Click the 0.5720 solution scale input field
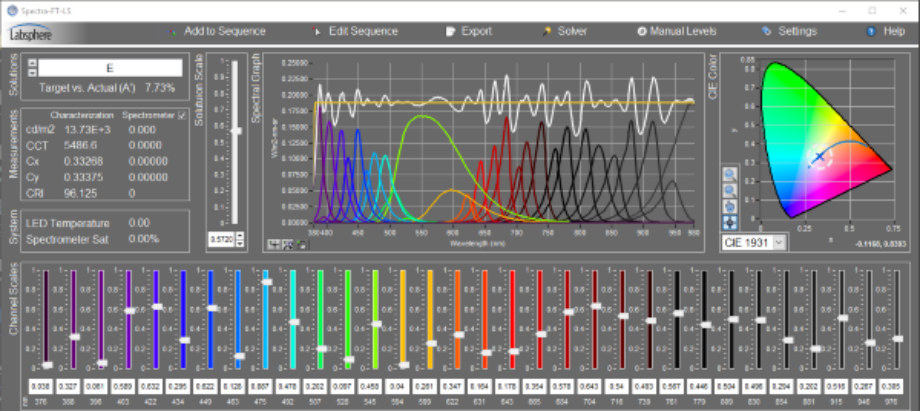Screen dimensions: 921x412 point(219,240)
